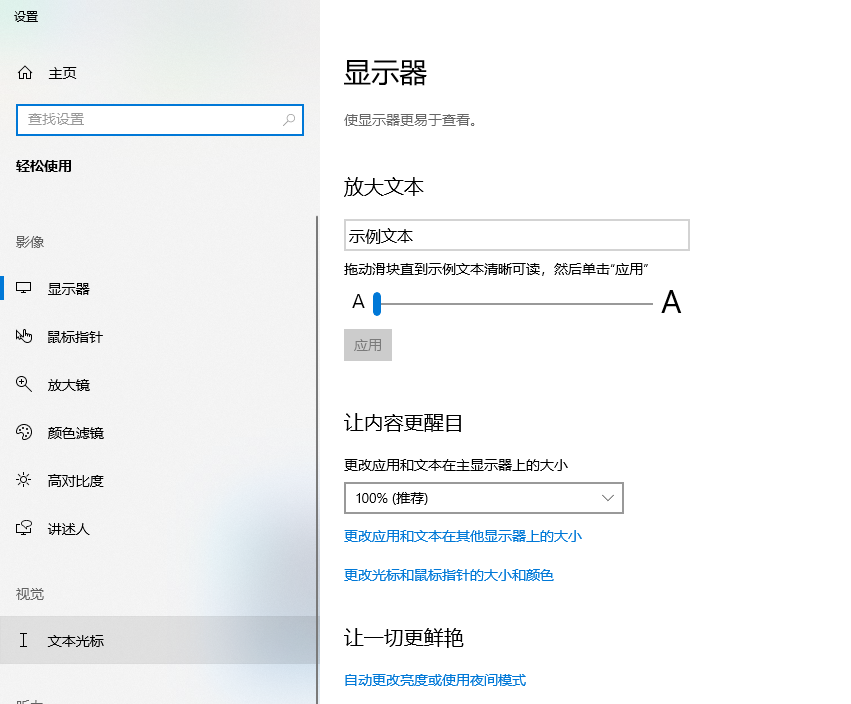Viewport: 851px width, 704px height.
Task: Open Magnifier via its zoom icon
Action: [25, 385]
